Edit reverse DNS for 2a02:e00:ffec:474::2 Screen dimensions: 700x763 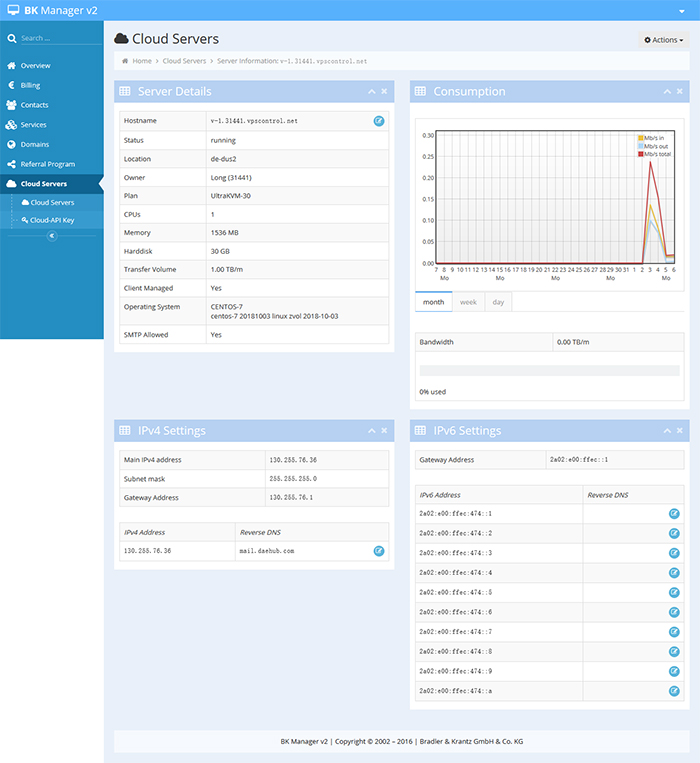pos(674,533)
